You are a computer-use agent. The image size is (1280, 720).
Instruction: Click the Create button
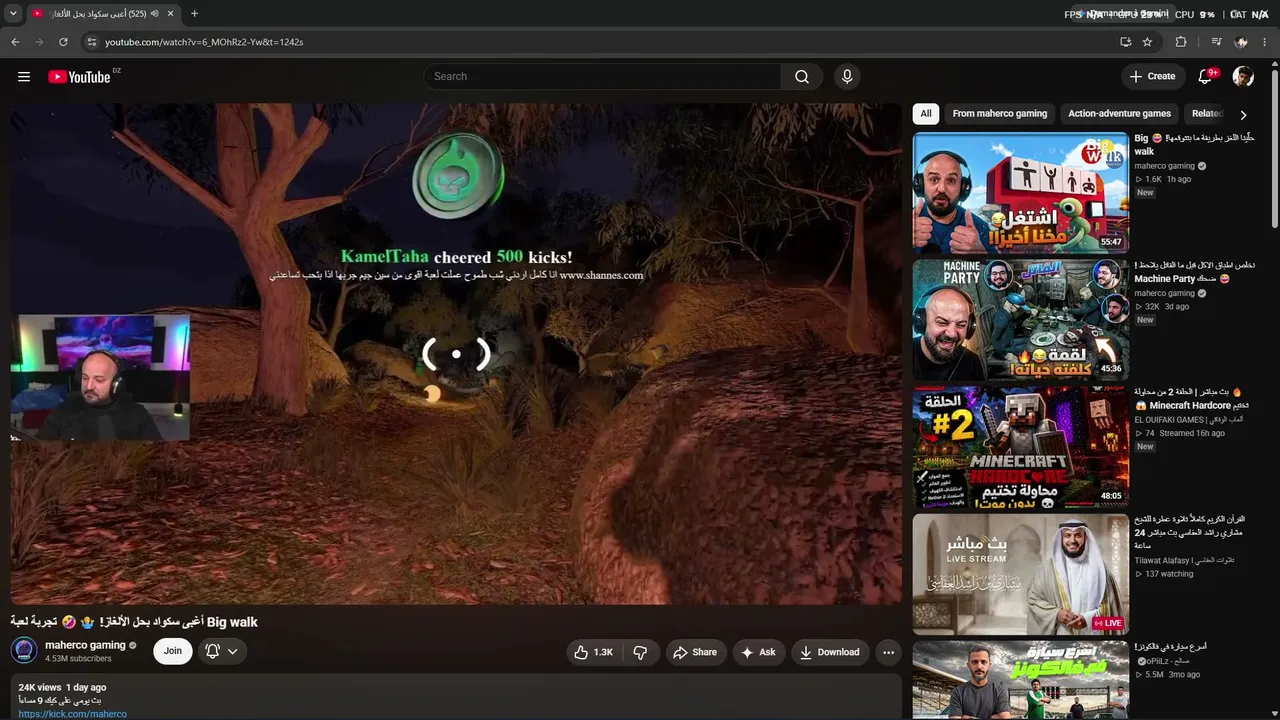[1152, 77]
